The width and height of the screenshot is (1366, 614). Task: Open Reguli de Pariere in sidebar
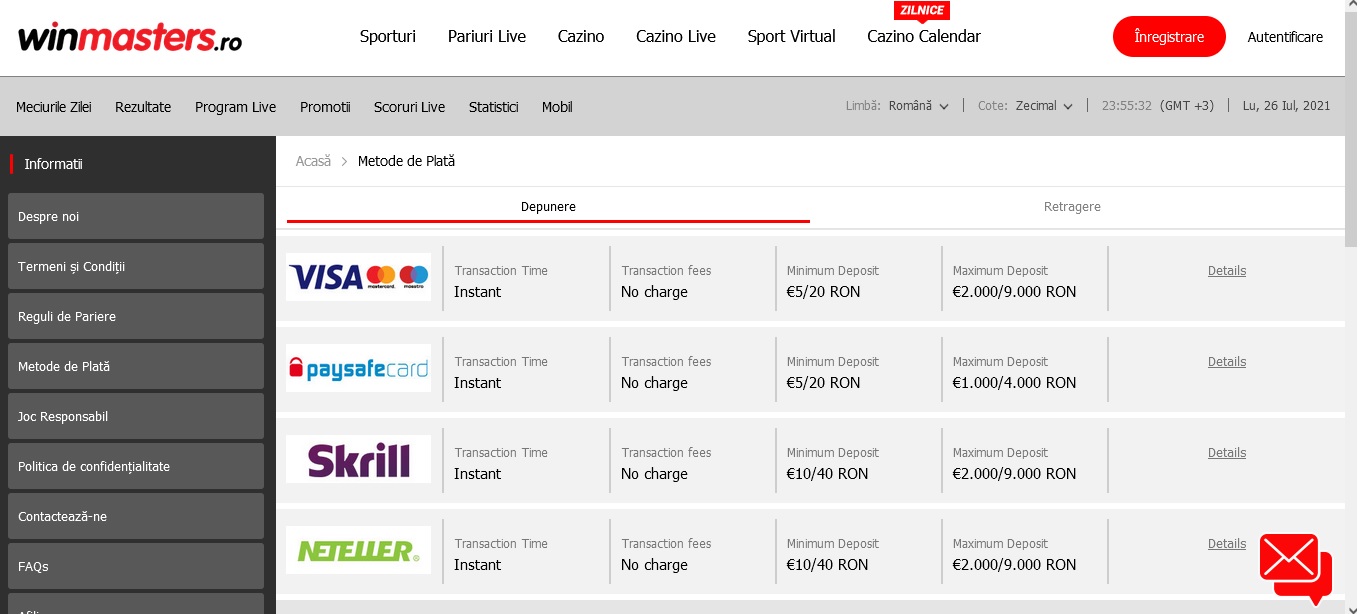(x=136, y=316)
